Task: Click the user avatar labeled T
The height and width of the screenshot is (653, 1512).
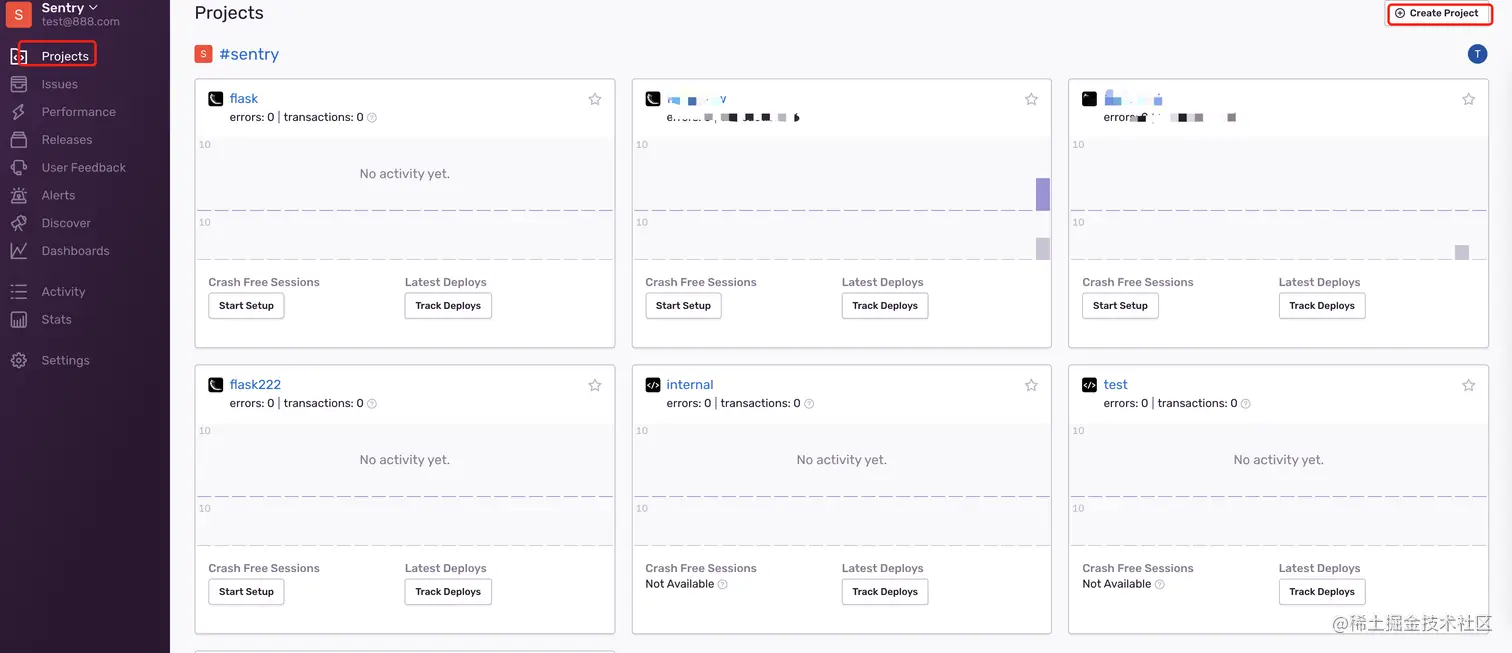Action: [x=1477, y=54]
